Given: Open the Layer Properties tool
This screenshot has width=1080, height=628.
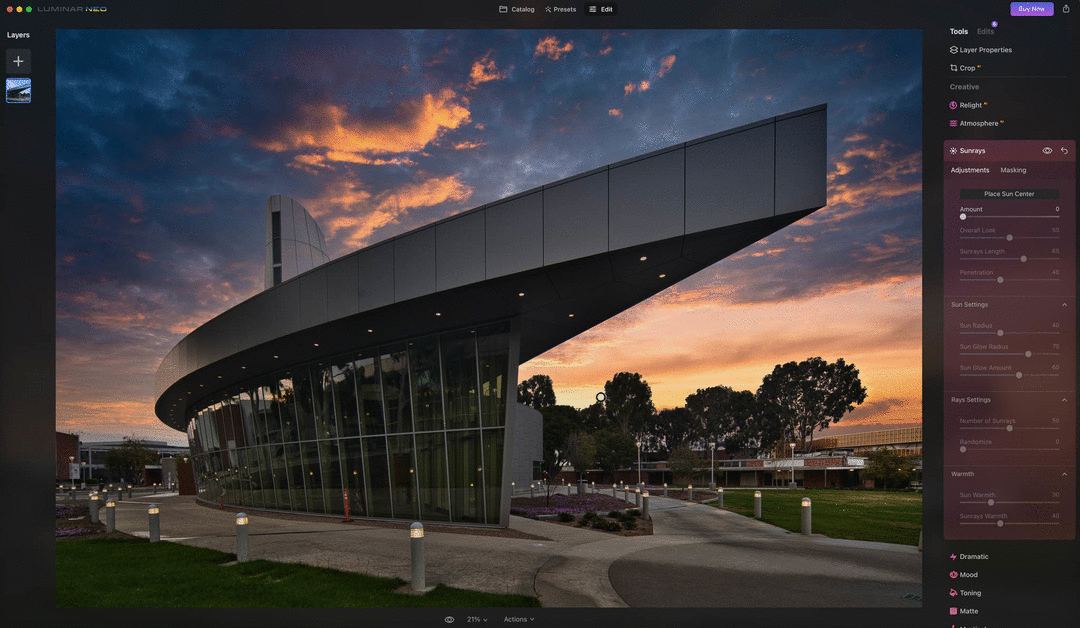Looking at the screenshot, I should point(985,50).
